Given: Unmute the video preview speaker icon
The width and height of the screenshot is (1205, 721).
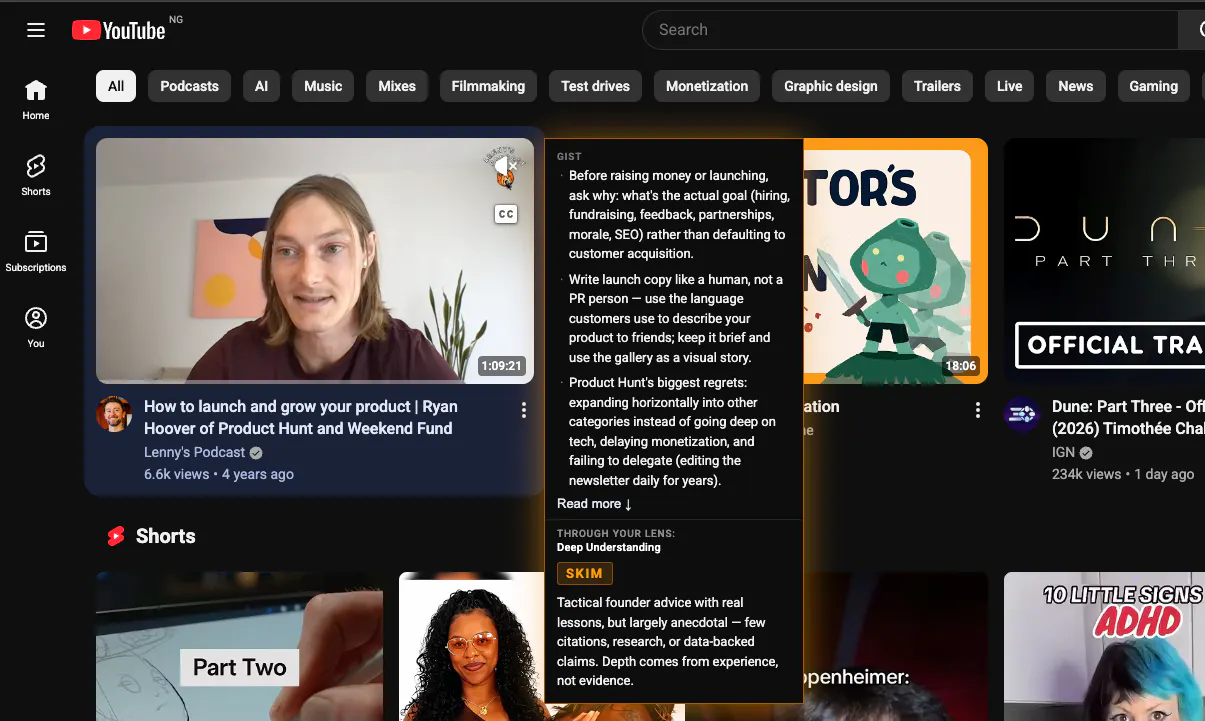Looking at the screenshot, I should [507, 167].
